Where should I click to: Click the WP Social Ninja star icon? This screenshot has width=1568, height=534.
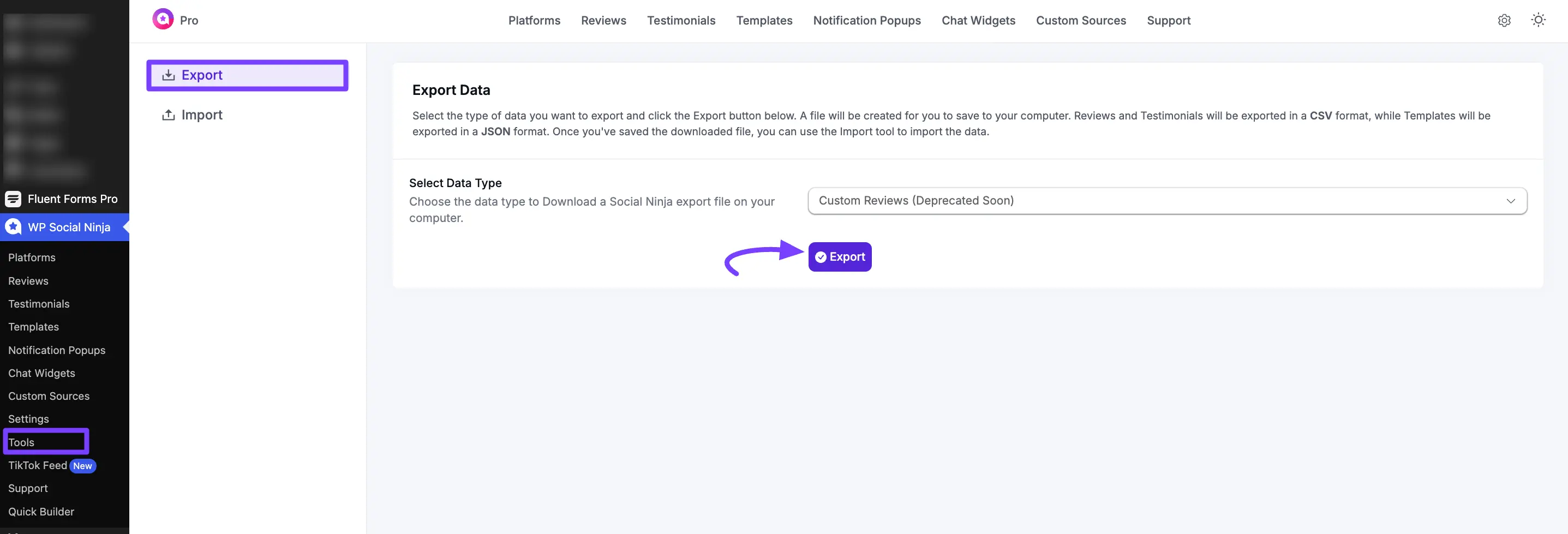tap(13, 227)
